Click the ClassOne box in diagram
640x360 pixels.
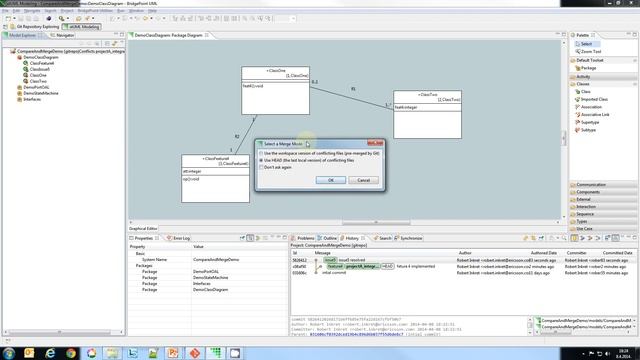[x=276, y=91]
